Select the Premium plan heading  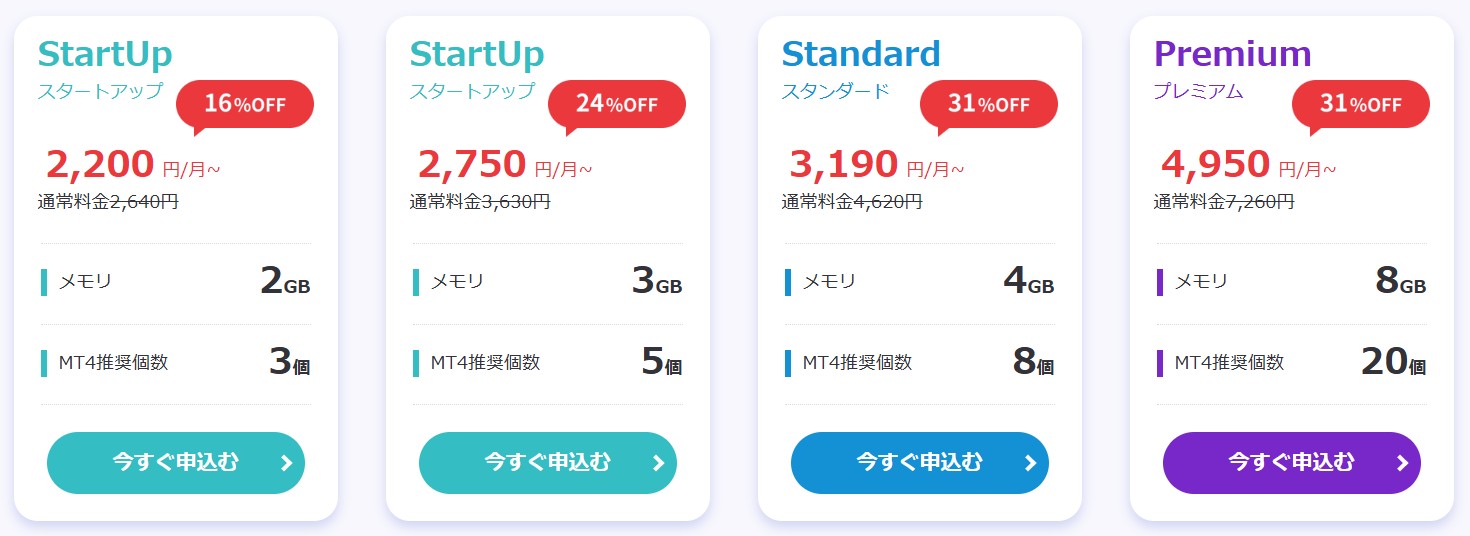point(1232,53)
